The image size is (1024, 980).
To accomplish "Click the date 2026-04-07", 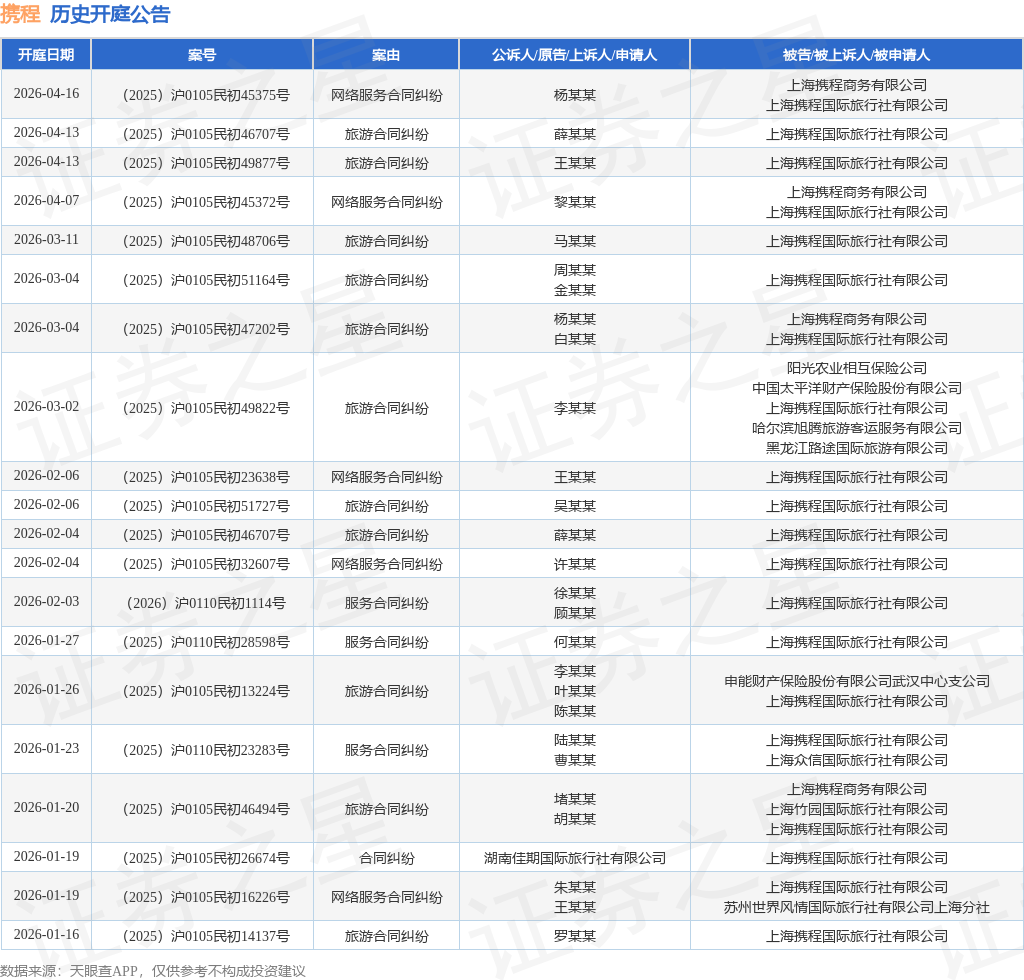I will click(x=46, y=200).
